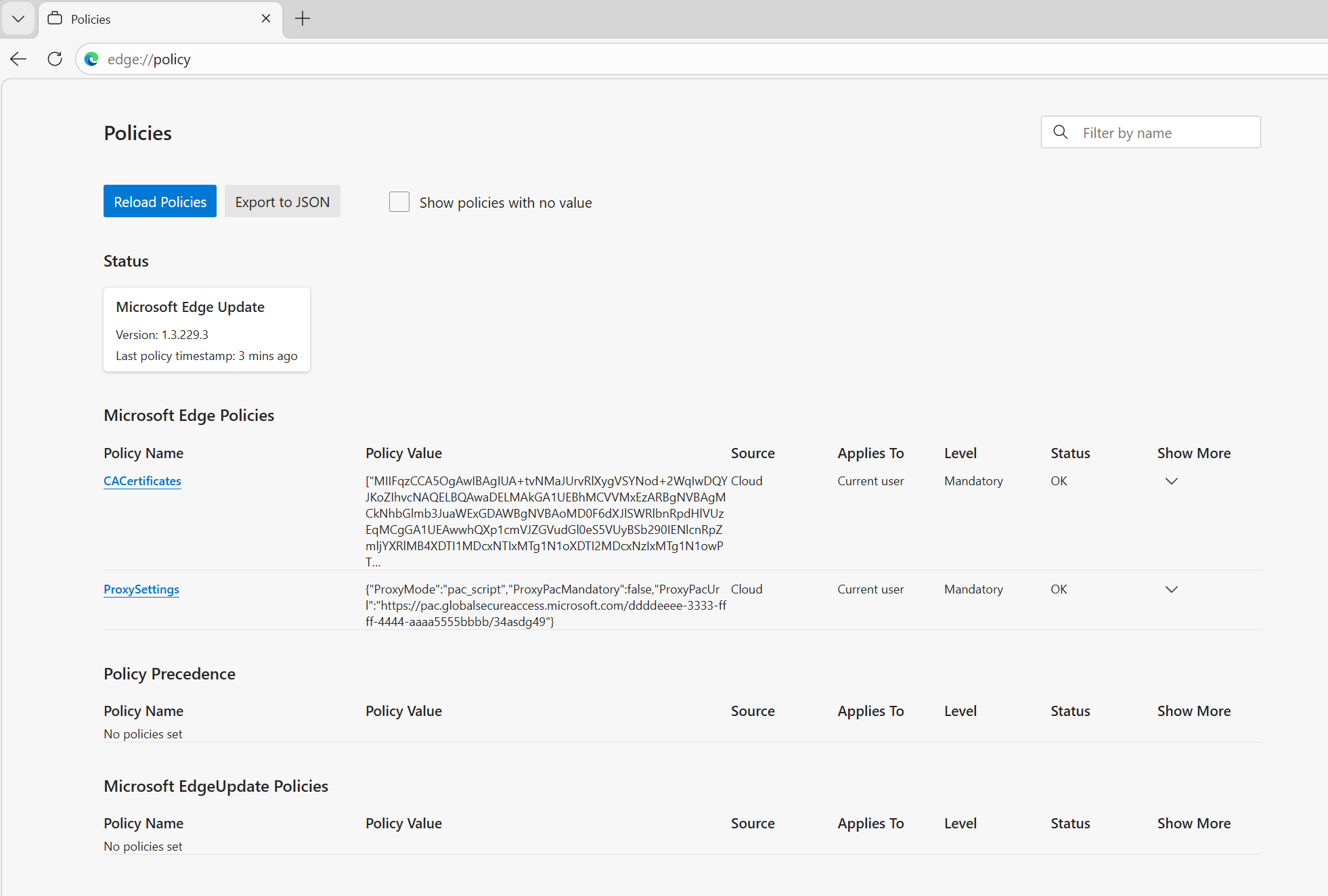Click the Microsoft Edge Policies heading
Screen dimensions: 1328x896
coord(189,416)
